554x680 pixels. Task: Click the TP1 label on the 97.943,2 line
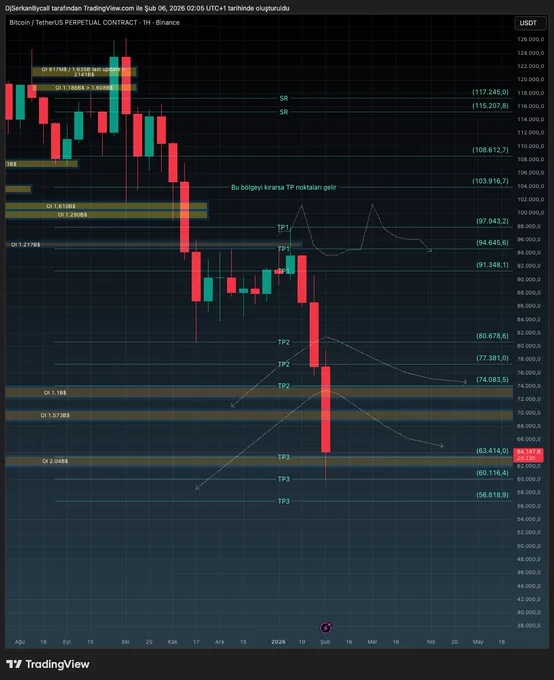(x=283, y=227)
